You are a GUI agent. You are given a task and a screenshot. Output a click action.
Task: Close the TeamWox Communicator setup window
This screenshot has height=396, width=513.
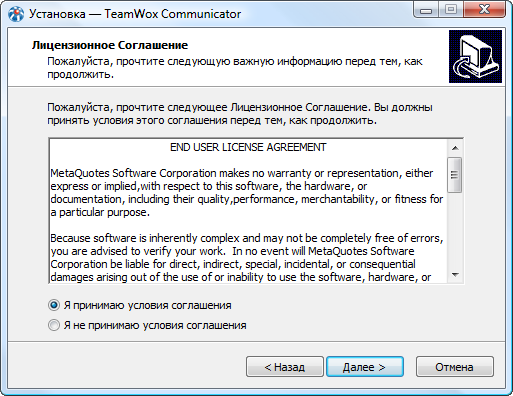484,10
